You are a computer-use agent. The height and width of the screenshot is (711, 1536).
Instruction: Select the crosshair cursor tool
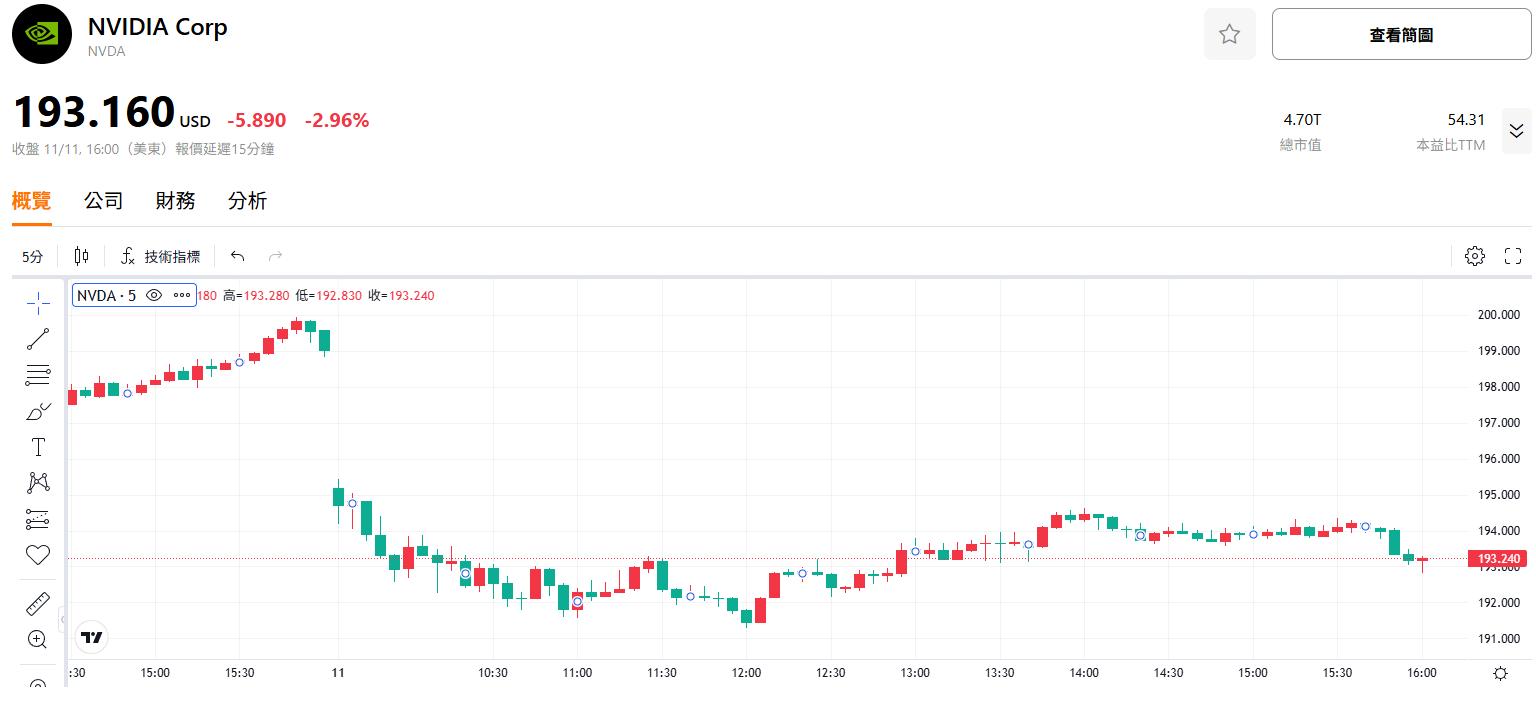pos(38,303)
